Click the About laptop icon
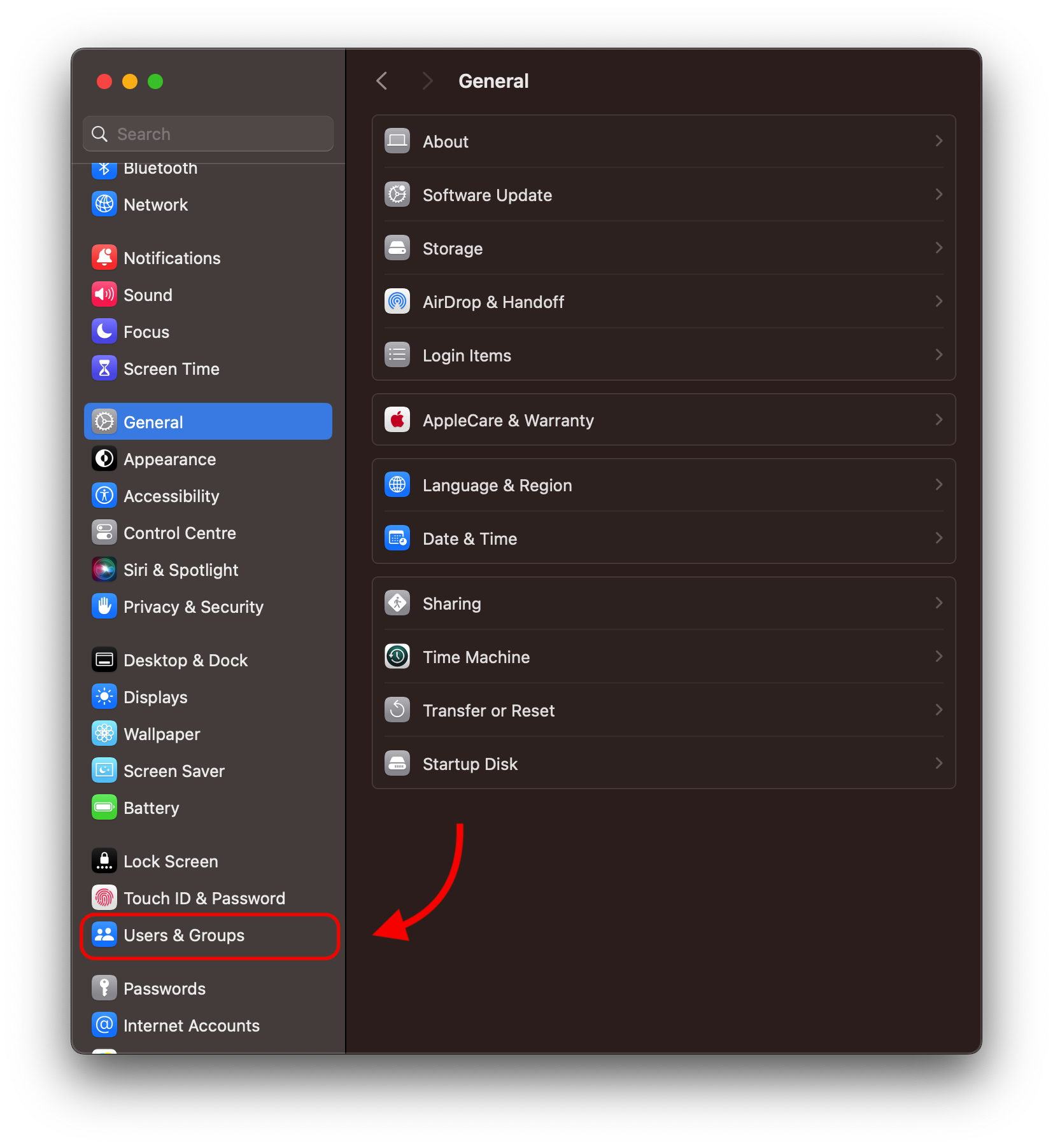 coord(397,141)
